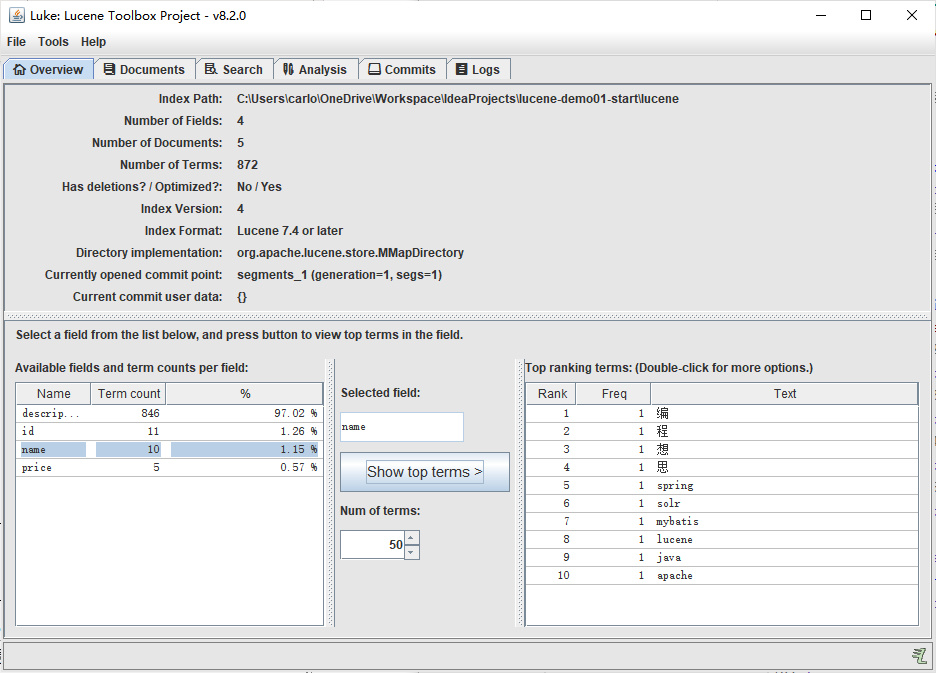Open the Analysis tab
This screenshot has width=936, height=673.
pyautogui.click(x=315, y=69)
